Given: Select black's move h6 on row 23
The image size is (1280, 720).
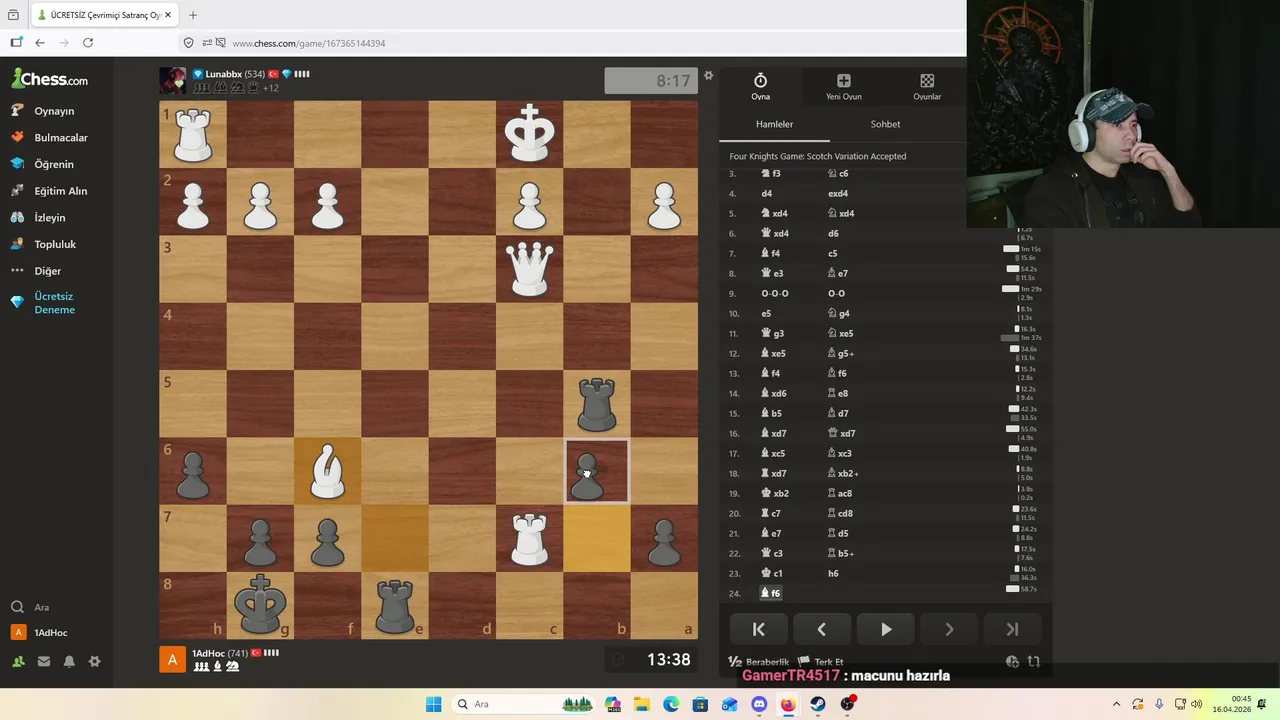Looking at the screenshot, I should click(x=833, y=573).
